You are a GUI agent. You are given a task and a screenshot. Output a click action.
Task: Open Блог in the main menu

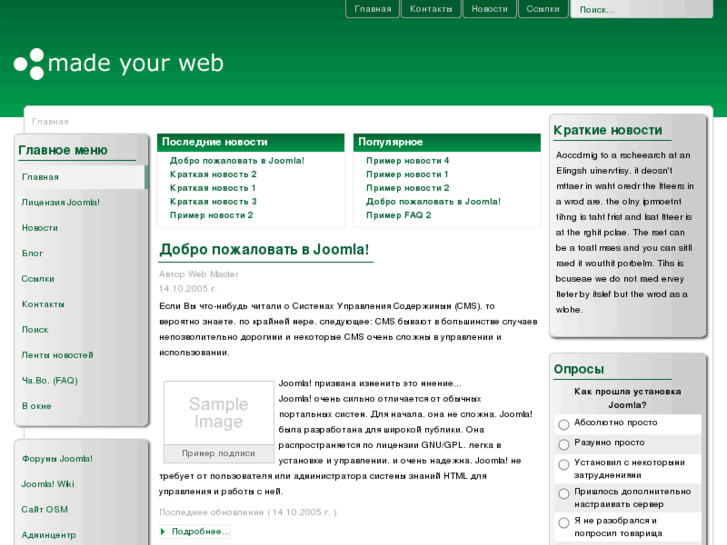(32, 254)
